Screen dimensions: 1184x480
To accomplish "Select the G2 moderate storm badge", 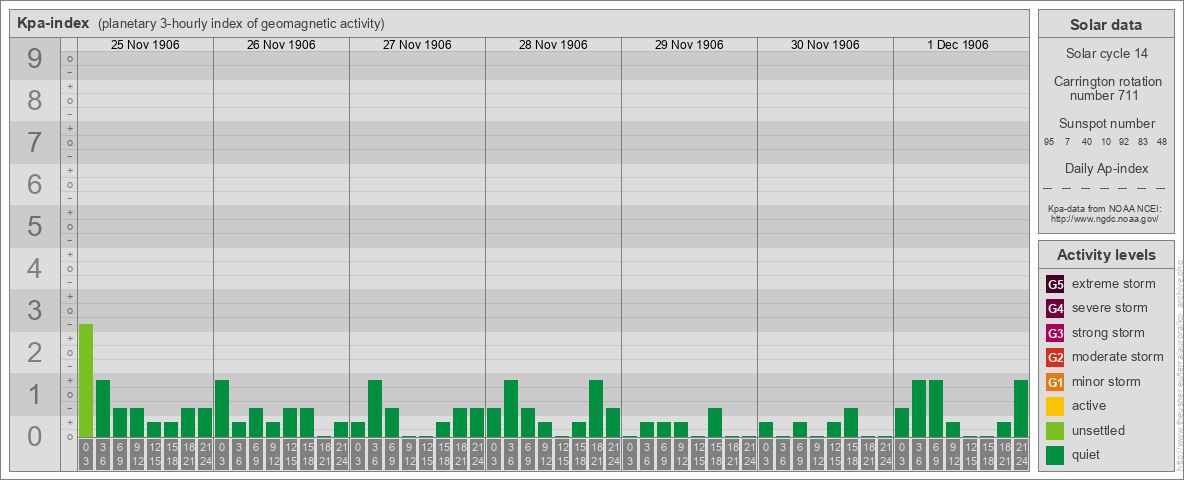I will coord(1055,357).
